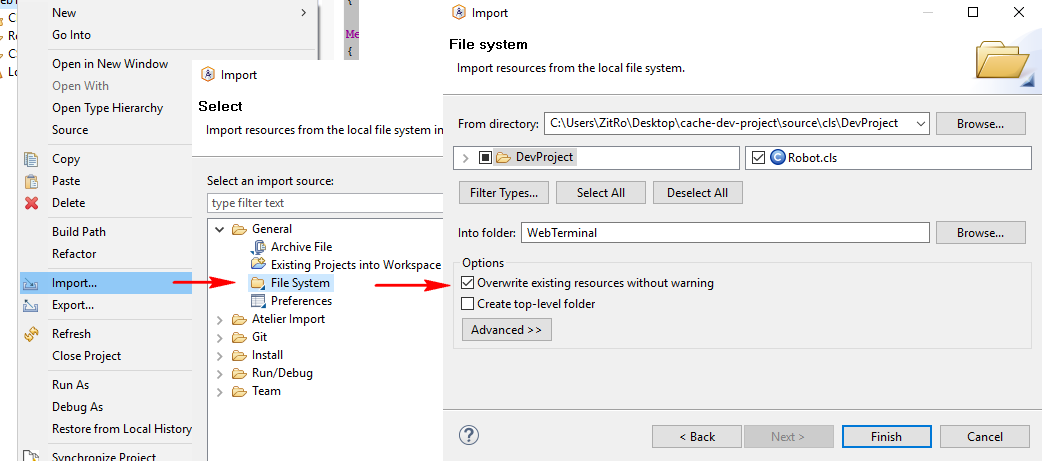Click the Copy icon in context menu
Image resolution: width=1042 pixels, height=461 pixels.
coord(31,159)
